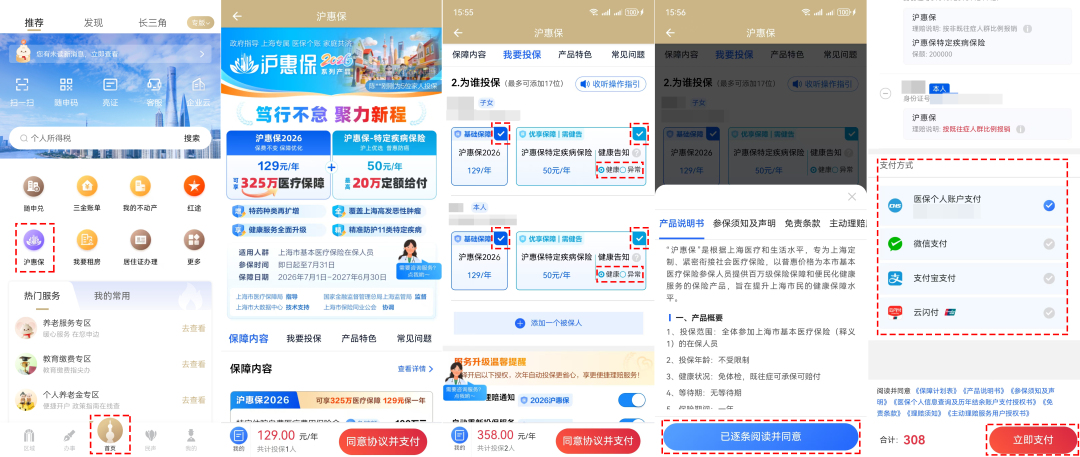Image resolution: width=1080 pixels, height=457 pixels.
Task: Tap 去查看 for 养老服务专区
Action: pos(194,329)
